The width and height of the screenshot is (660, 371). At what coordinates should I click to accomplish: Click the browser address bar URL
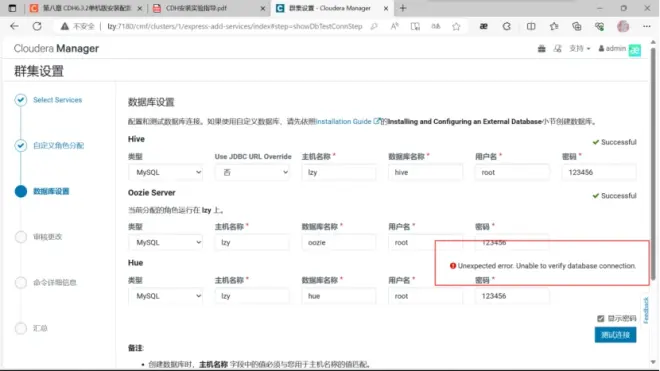coord(234,26)
